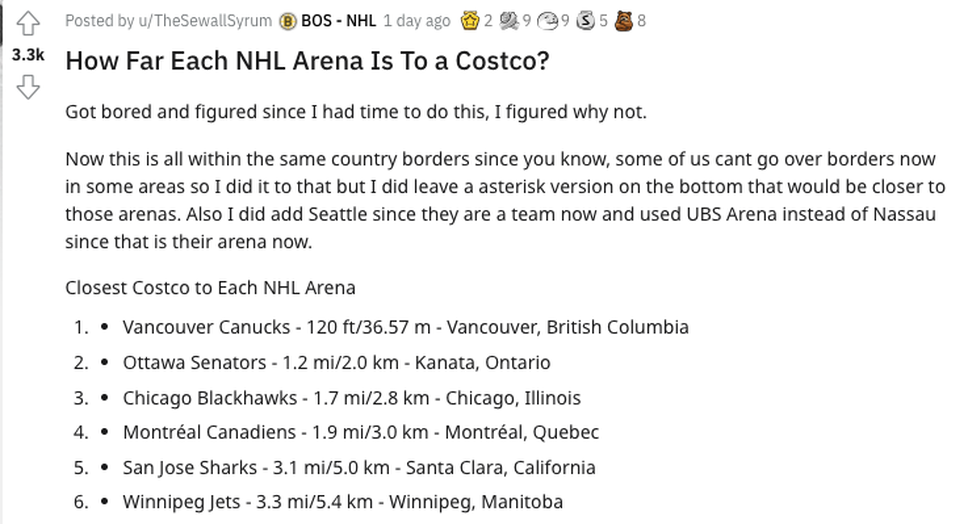Viewport: 968px width, 524px height.
Task: Click the bear award icon showing 8
Action: pyautogui.click(x=623, y=20)
